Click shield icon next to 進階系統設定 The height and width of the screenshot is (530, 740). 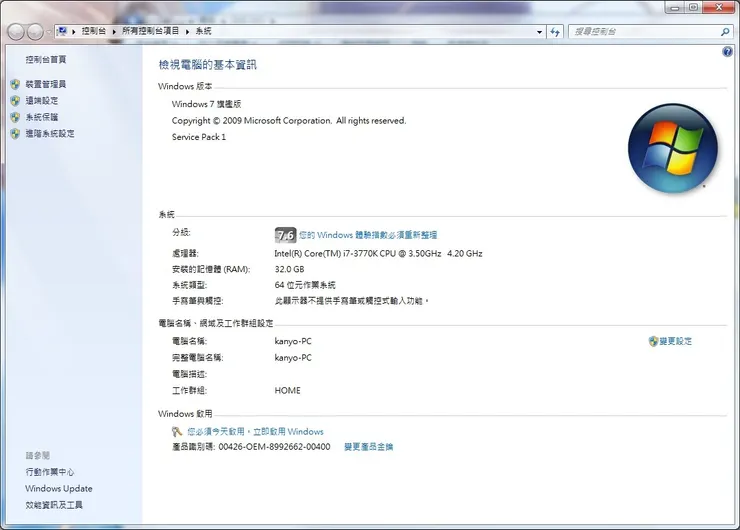pyautogui.click(x=15, y=134)
